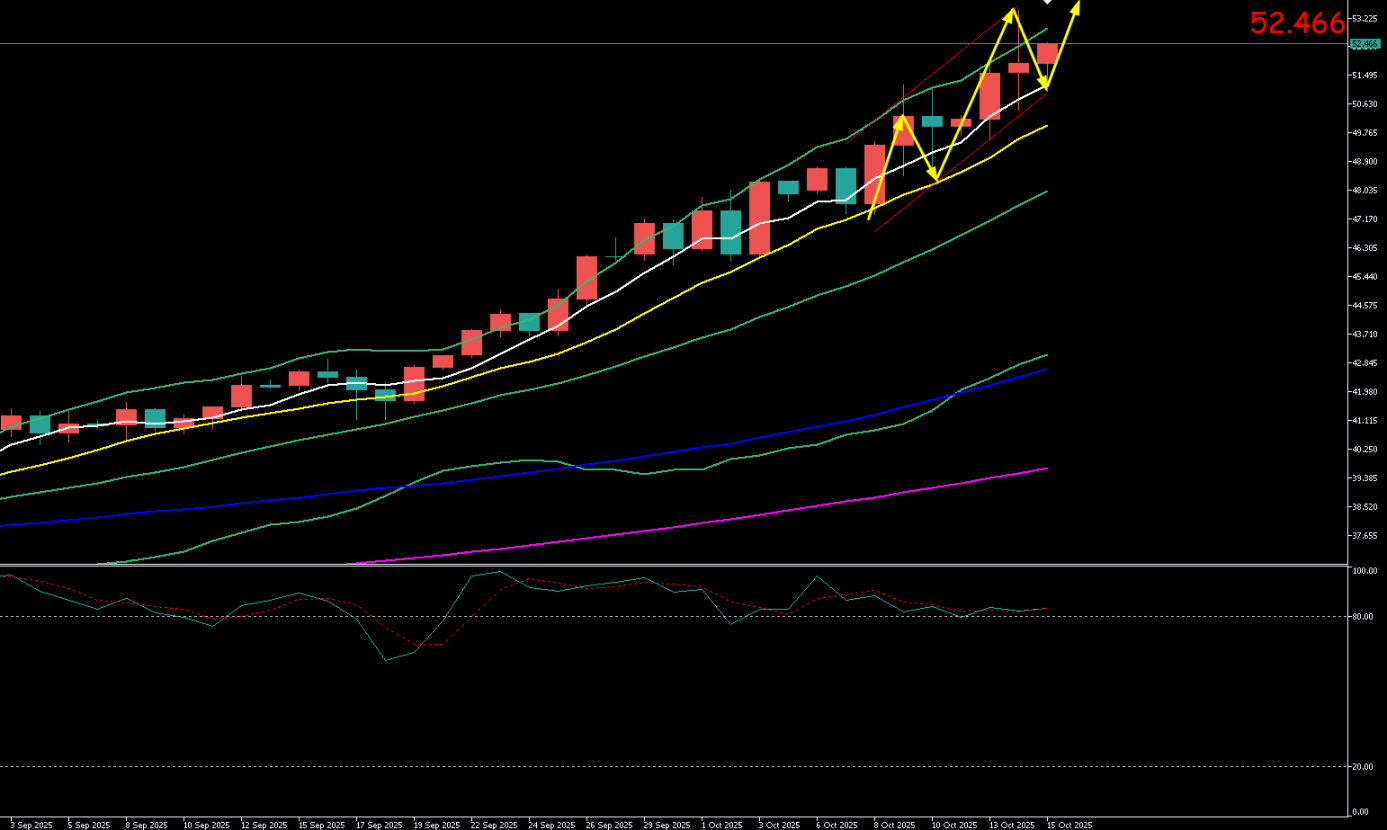Click the oscillator's lowest dip near 17 Sep
Screen dimensions: 1387x830
click(x=386, y=660)
